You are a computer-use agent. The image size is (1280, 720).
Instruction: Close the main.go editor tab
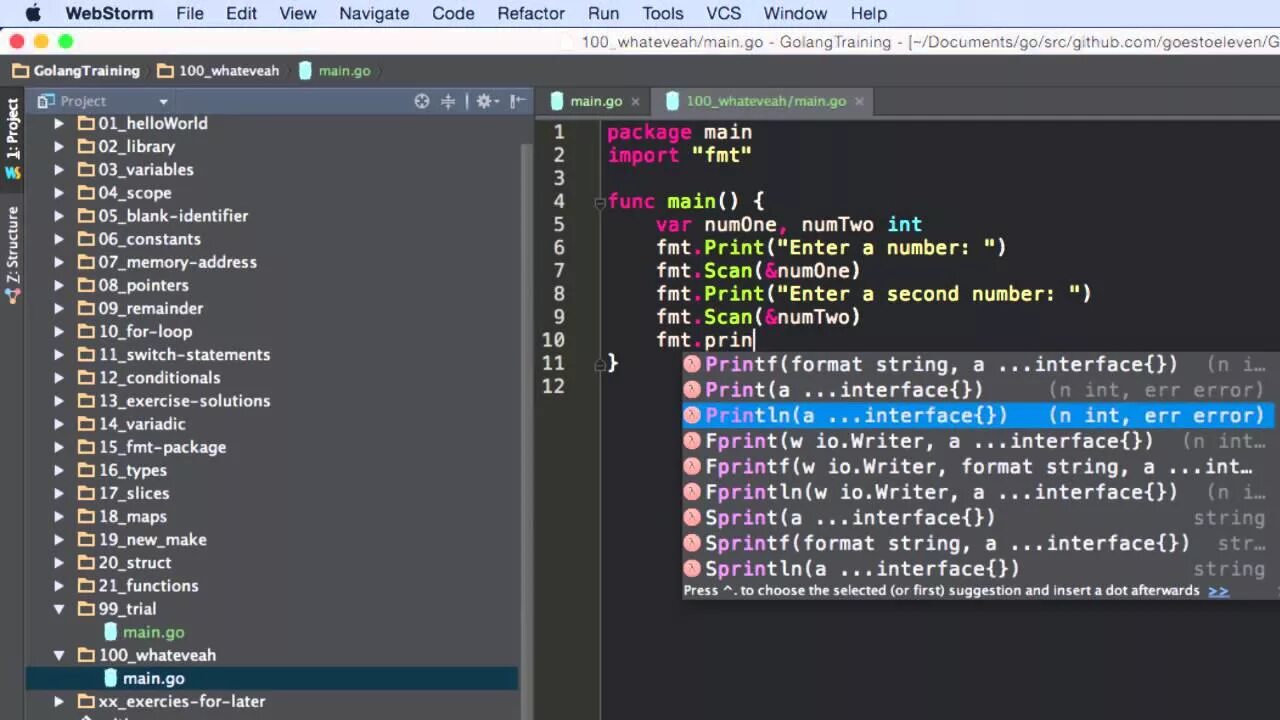[635, 101]
